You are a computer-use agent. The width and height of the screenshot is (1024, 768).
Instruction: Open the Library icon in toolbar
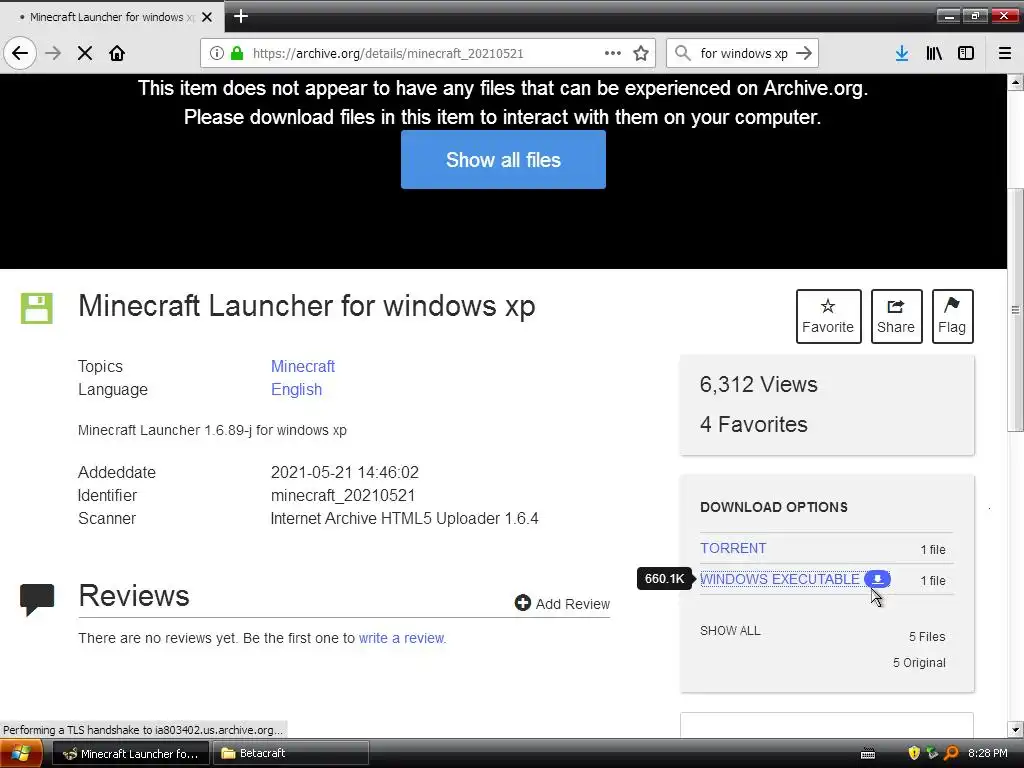(934, 54)
